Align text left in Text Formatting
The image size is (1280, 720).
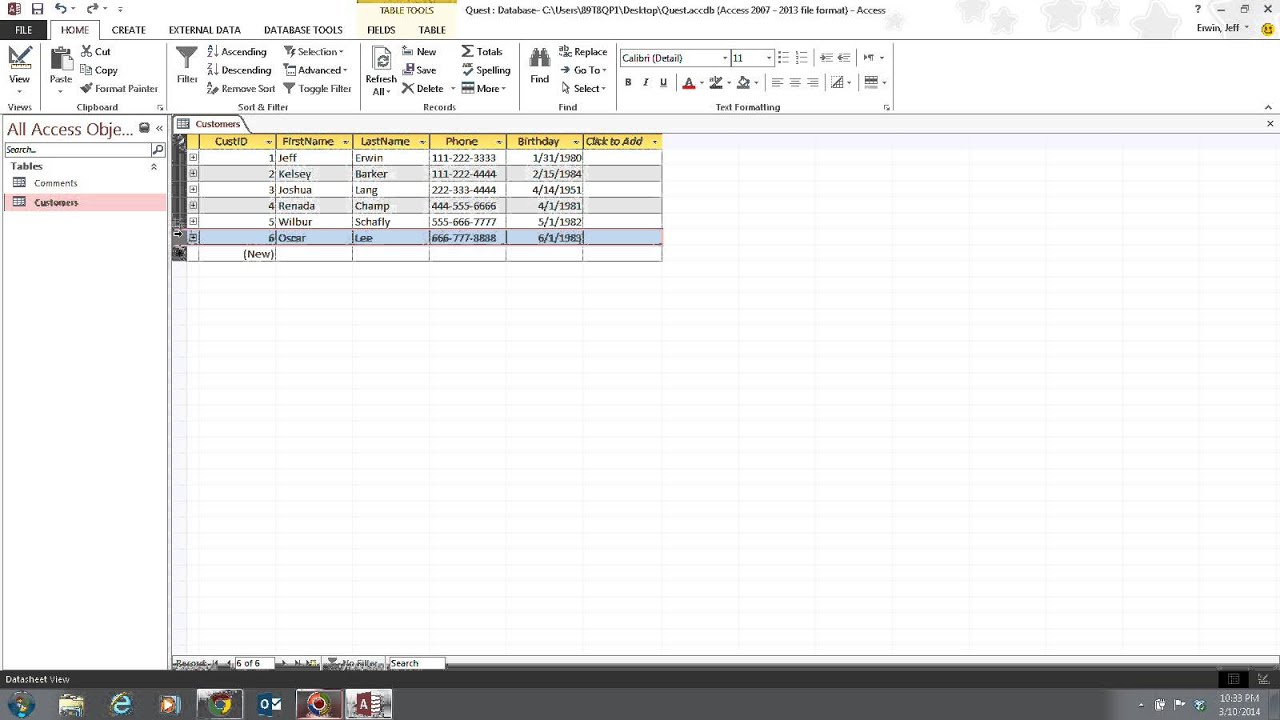tap(777, 82)
